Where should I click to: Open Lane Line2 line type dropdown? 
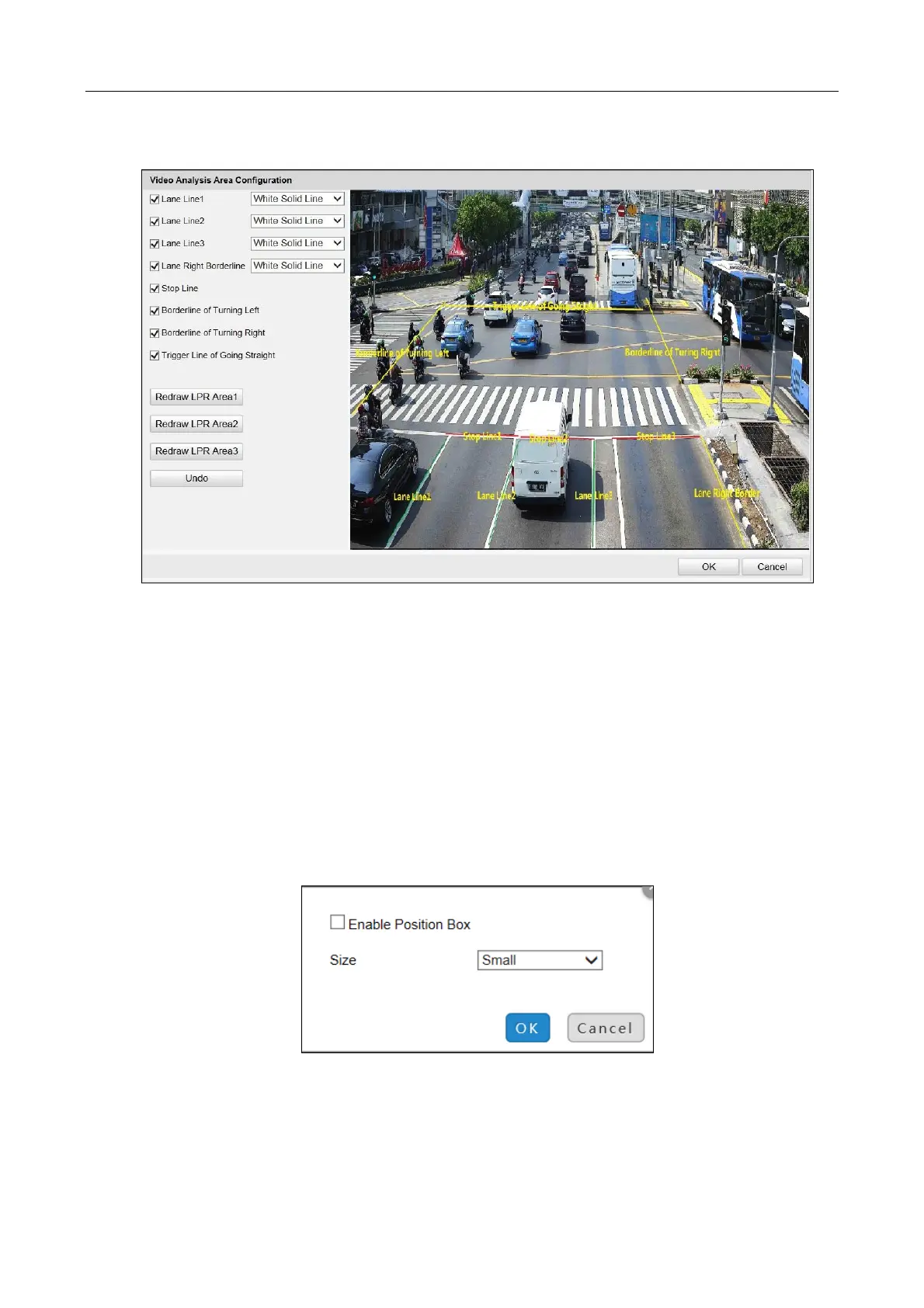pyautogui.click(x=297, y=221)
